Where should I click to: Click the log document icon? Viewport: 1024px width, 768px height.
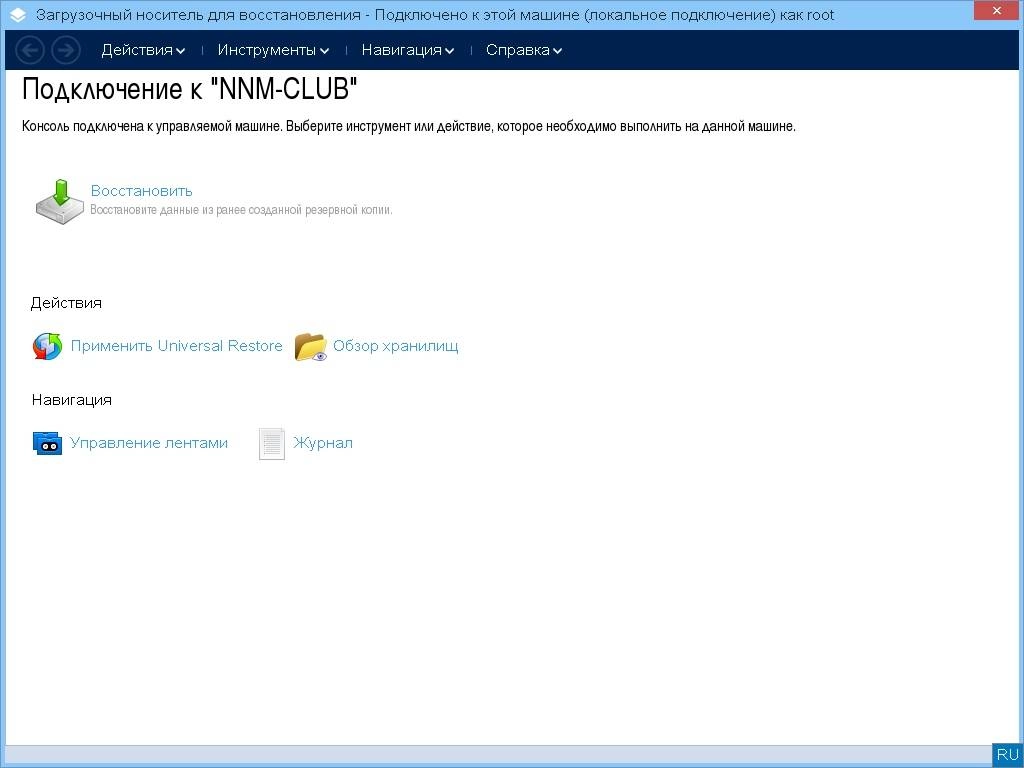pos(272,444)
